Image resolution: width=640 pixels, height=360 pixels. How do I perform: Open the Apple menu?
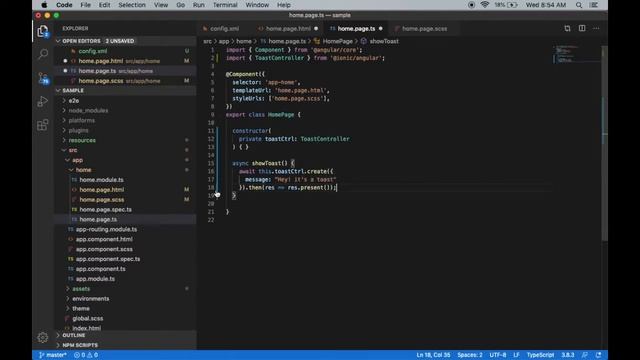[44, 5]
